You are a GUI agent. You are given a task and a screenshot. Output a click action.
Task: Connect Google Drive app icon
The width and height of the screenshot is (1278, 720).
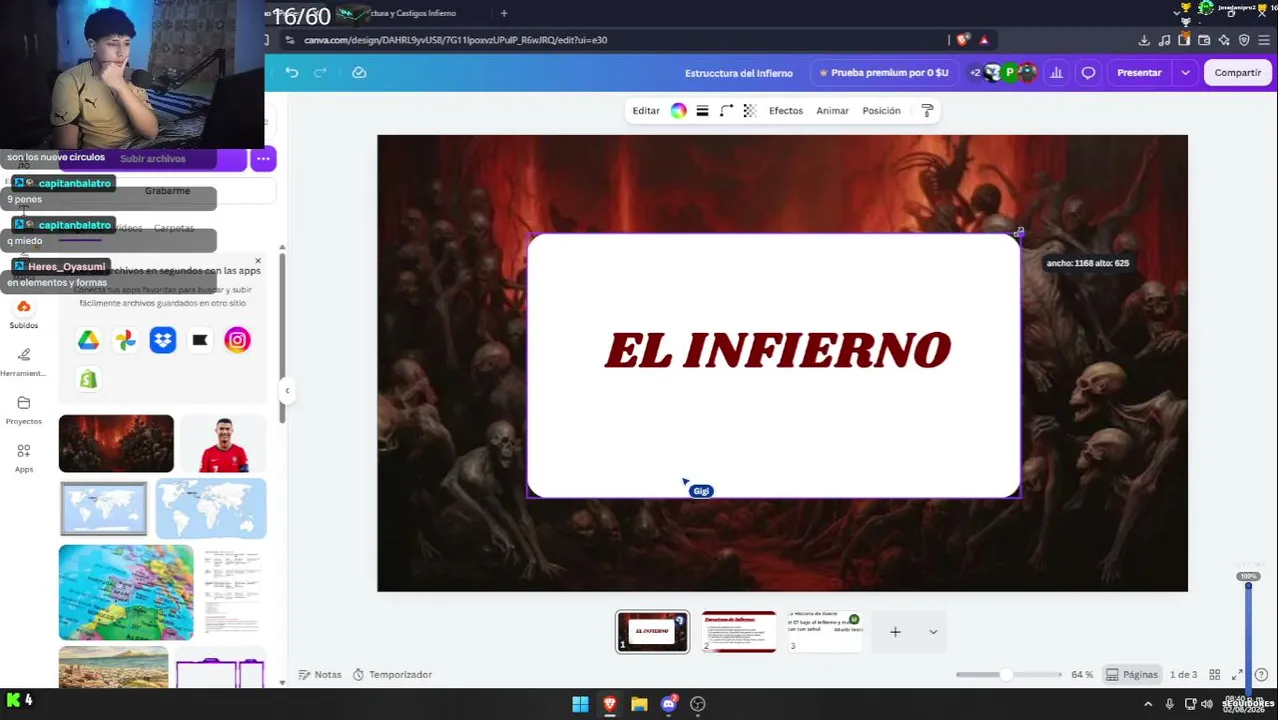88,341
